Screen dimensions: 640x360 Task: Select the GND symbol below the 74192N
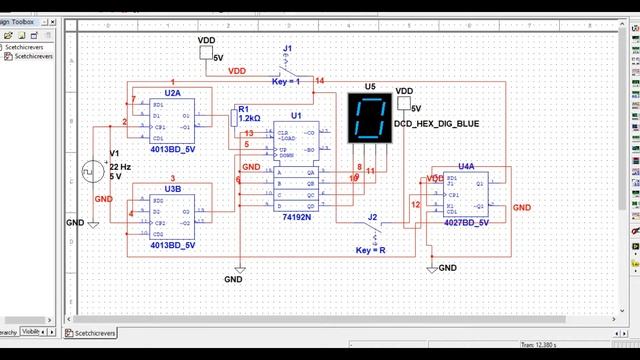(x=240, y=270)
